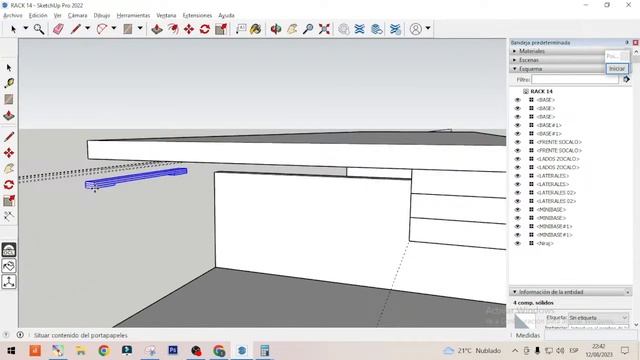640x360 pixels.
Task: Select the arrow Select tool in top toolbar
Action: (x=13, y=29)
